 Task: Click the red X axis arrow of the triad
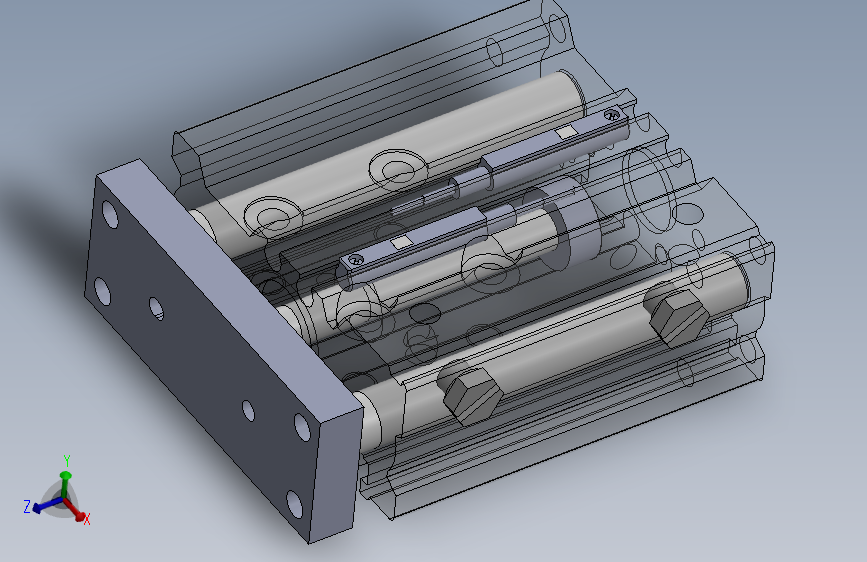tap(76, 511)
